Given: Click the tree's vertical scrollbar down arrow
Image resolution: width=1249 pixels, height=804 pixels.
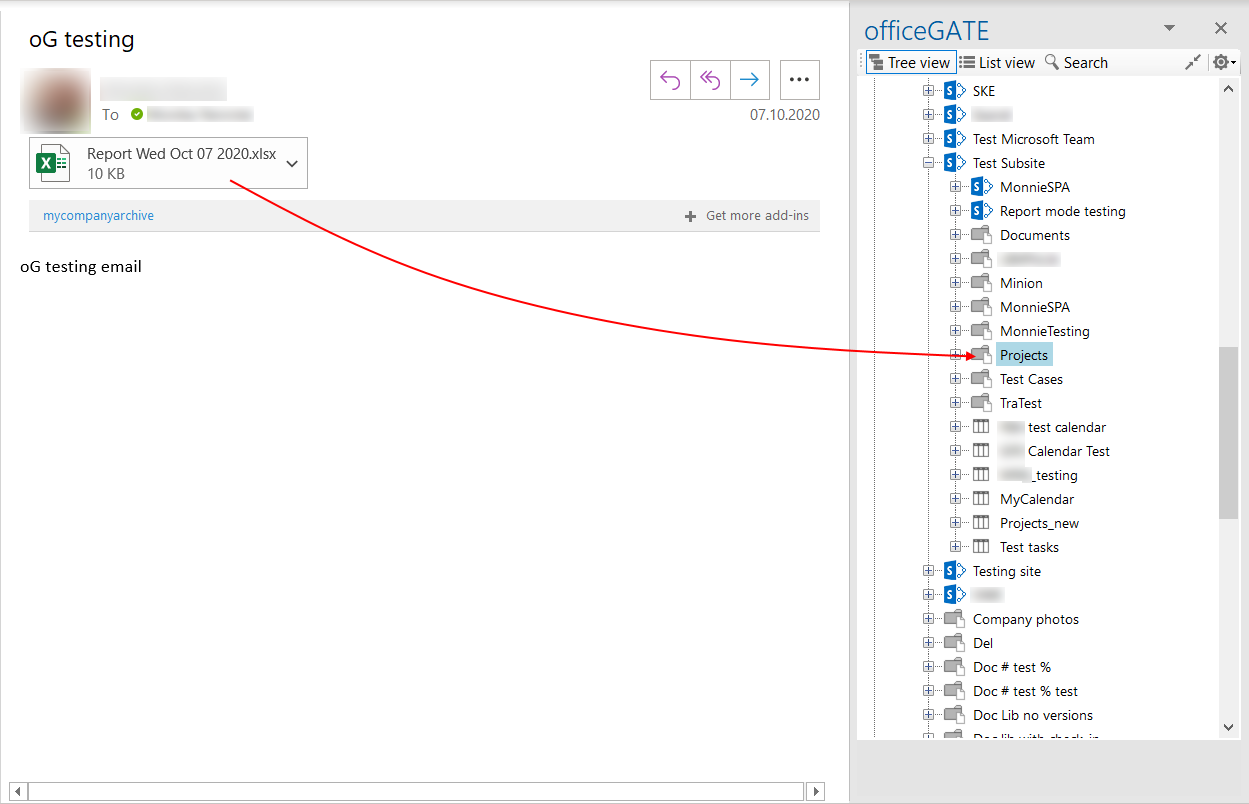Looking at the screenshot, I should coord(1229,728).
